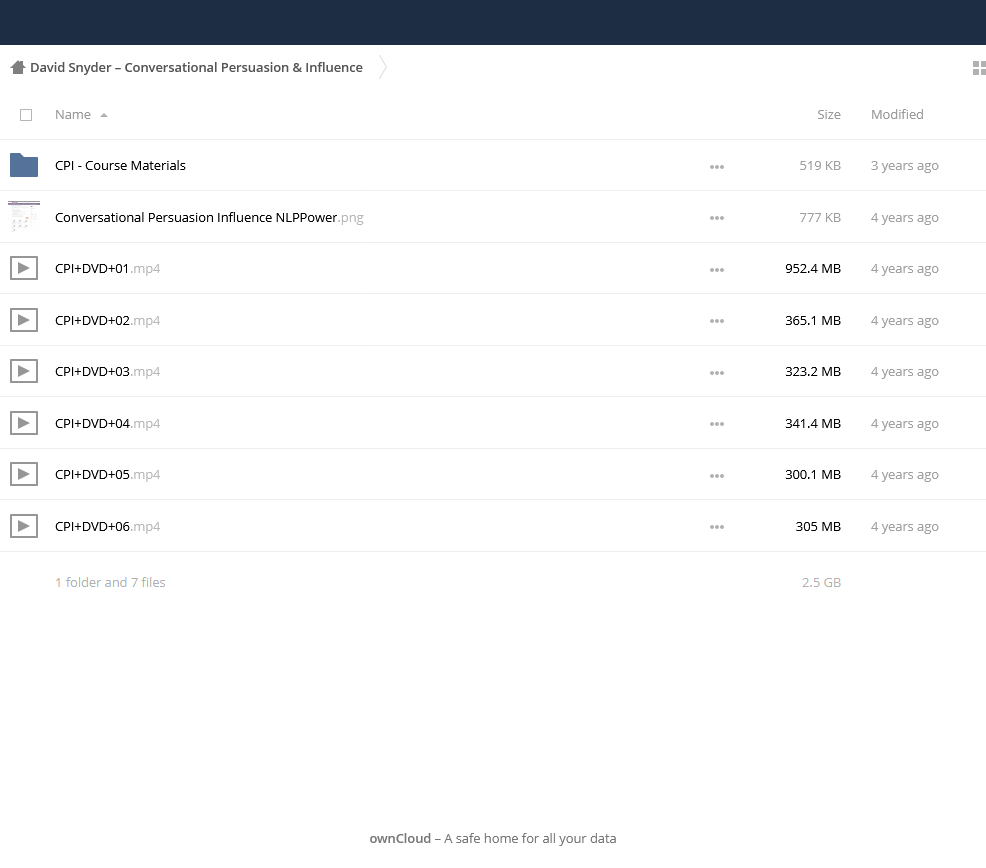Follow the ownCloud footer link
The width and height of the screenshot is (986, 868).
pos(400,838)
